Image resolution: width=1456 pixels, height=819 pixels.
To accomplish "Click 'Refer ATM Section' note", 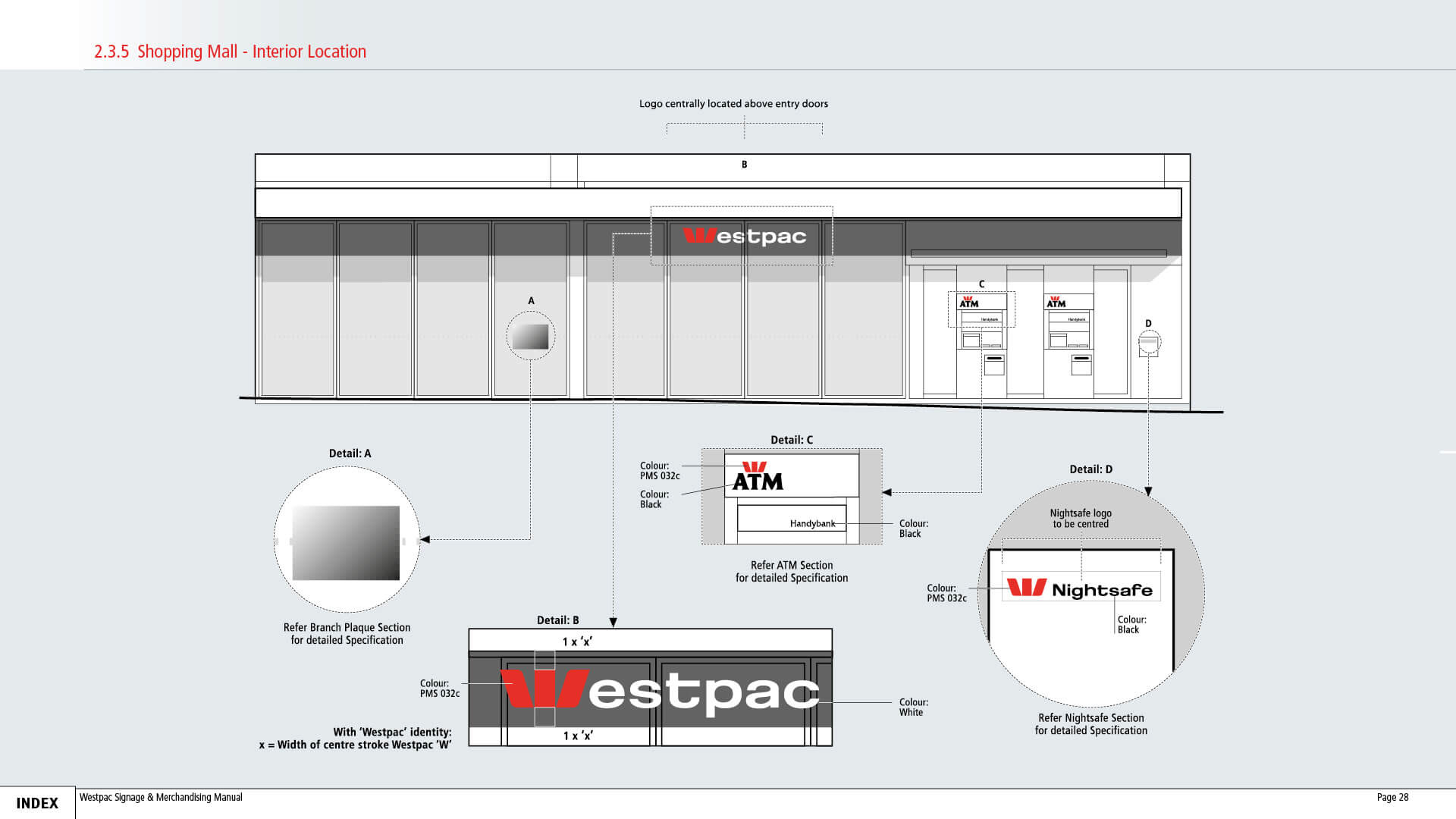I will click(792, 572).
